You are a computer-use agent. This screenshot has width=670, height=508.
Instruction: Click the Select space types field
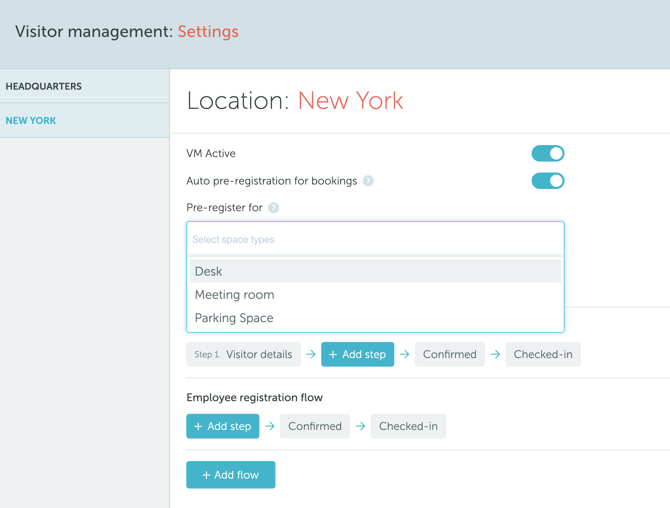tap(375, 239)
